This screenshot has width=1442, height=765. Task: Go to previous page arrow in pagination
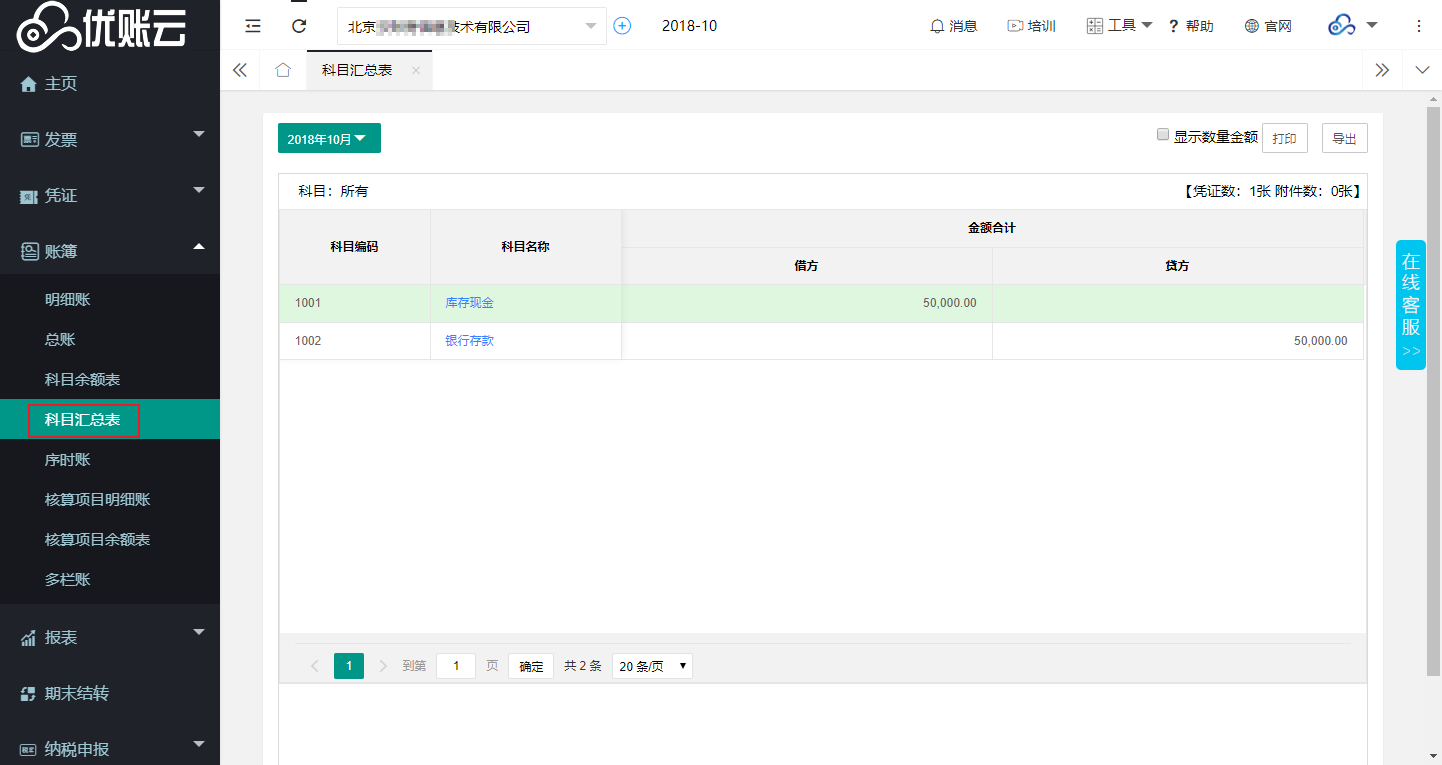315,666
